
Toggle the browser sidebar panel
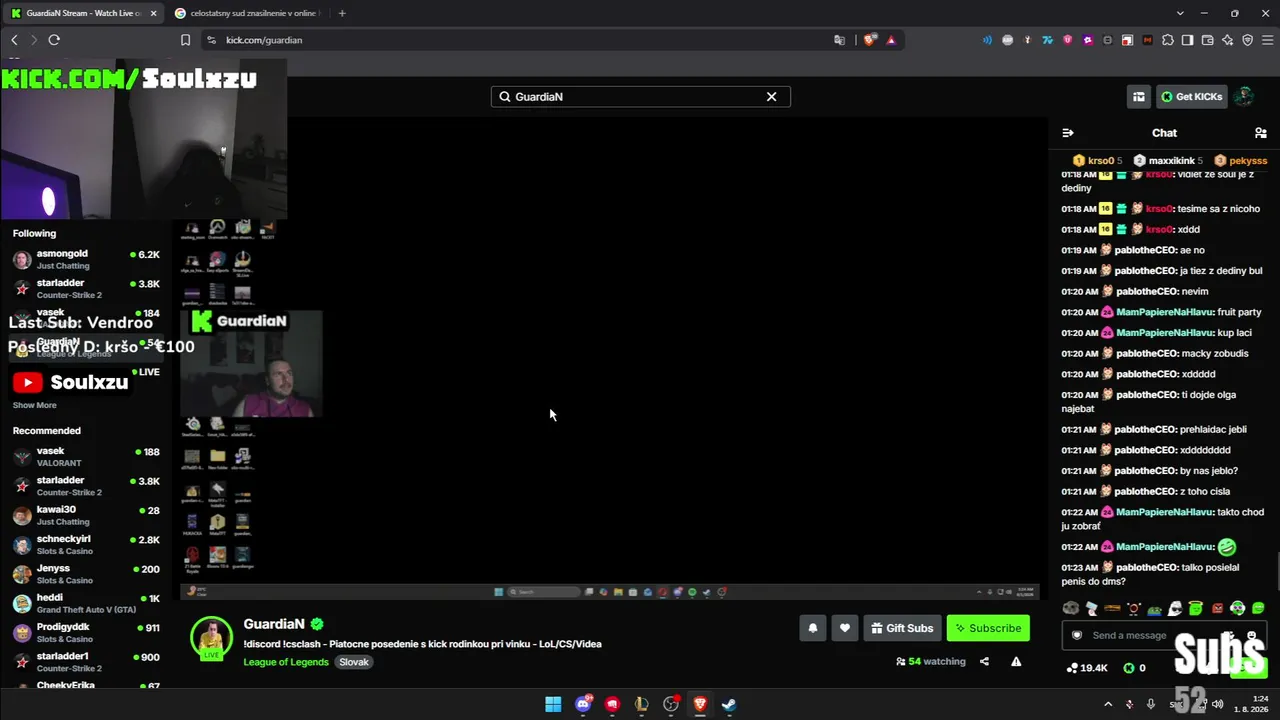[1187, 40]
